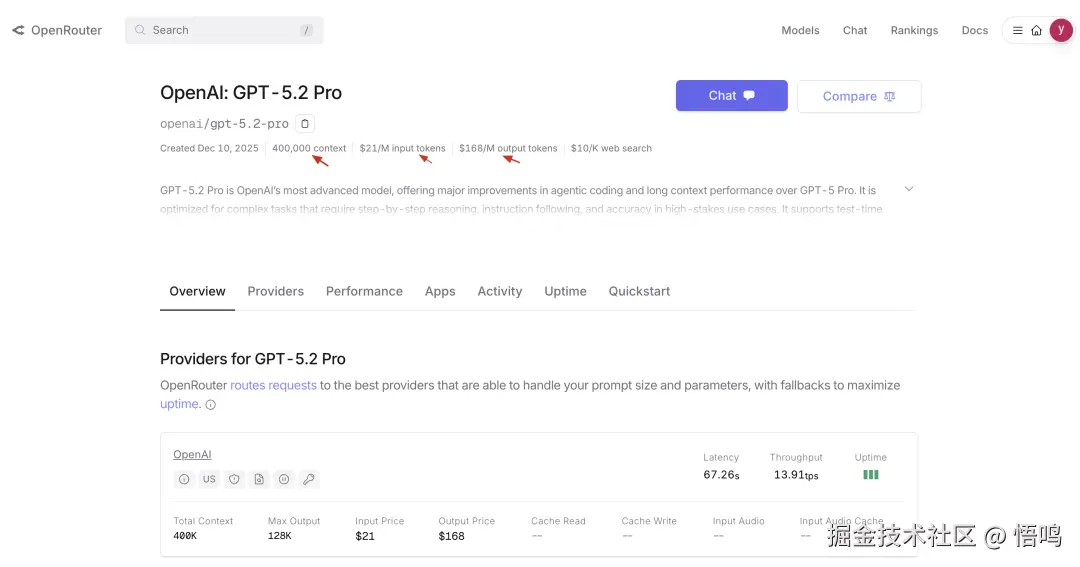This screenshot has width=1080, height=567.
Task: Click the provider info circle icon
Action: point(184,479)
